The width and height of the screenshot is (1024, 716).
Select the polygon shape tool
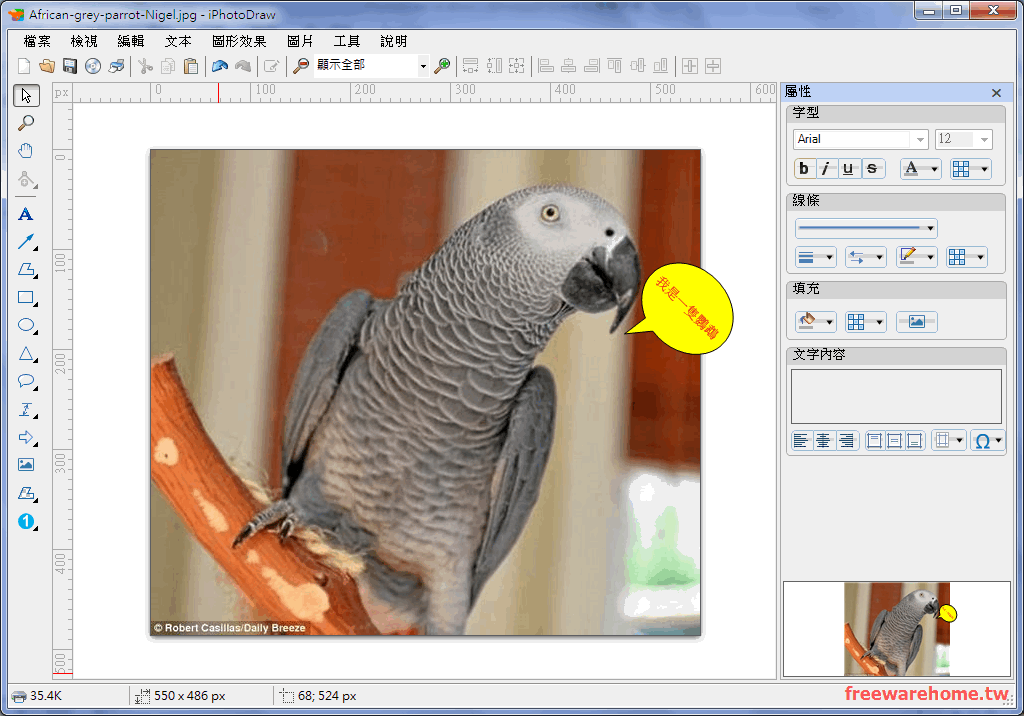pos(26,270)
